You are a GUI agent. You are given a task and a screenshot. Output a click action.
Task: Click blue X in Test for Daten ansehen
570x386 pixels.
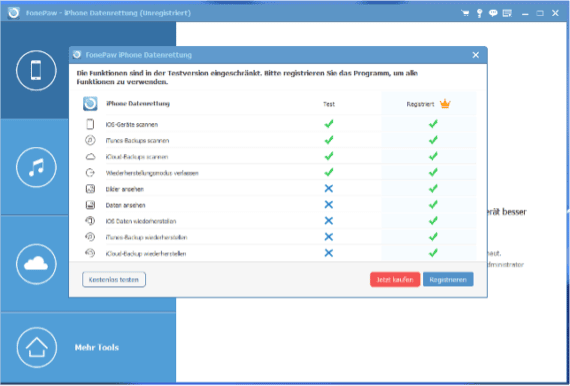[x=329, y=205]
